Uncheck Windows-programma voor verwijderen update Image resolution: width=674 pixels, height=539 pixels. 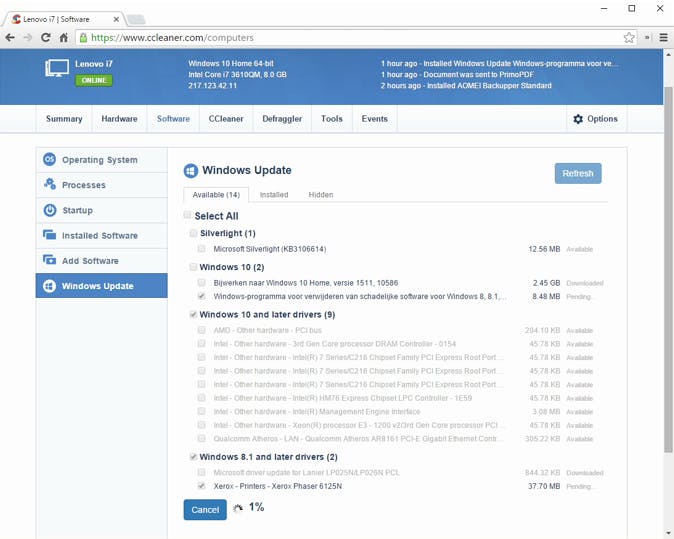[x=201, y=296]
